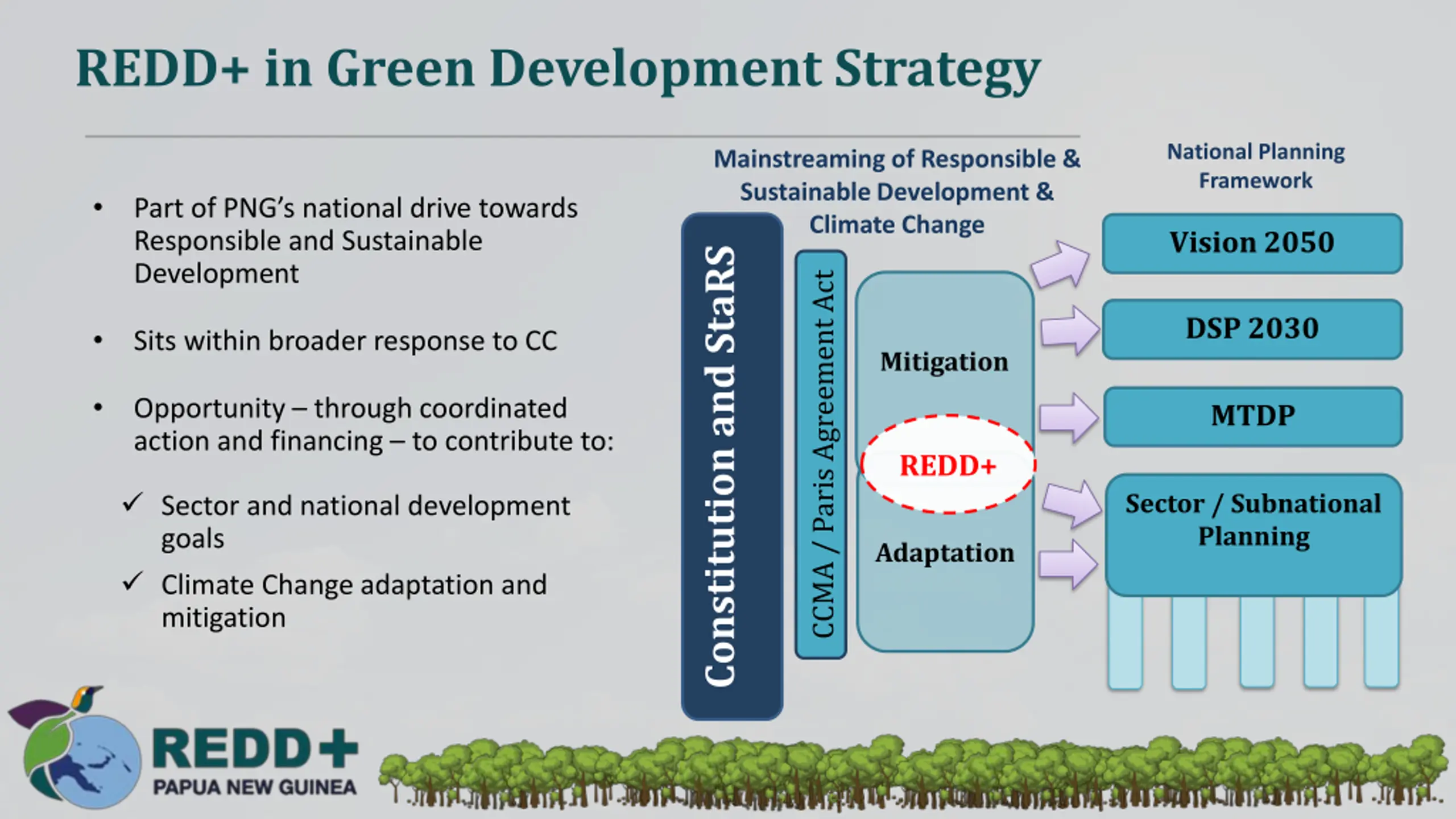Screen dimensions: 1456x819
Task: Click the first light-blue pillar under Subnational Planning
Action: coord(1125,642)
